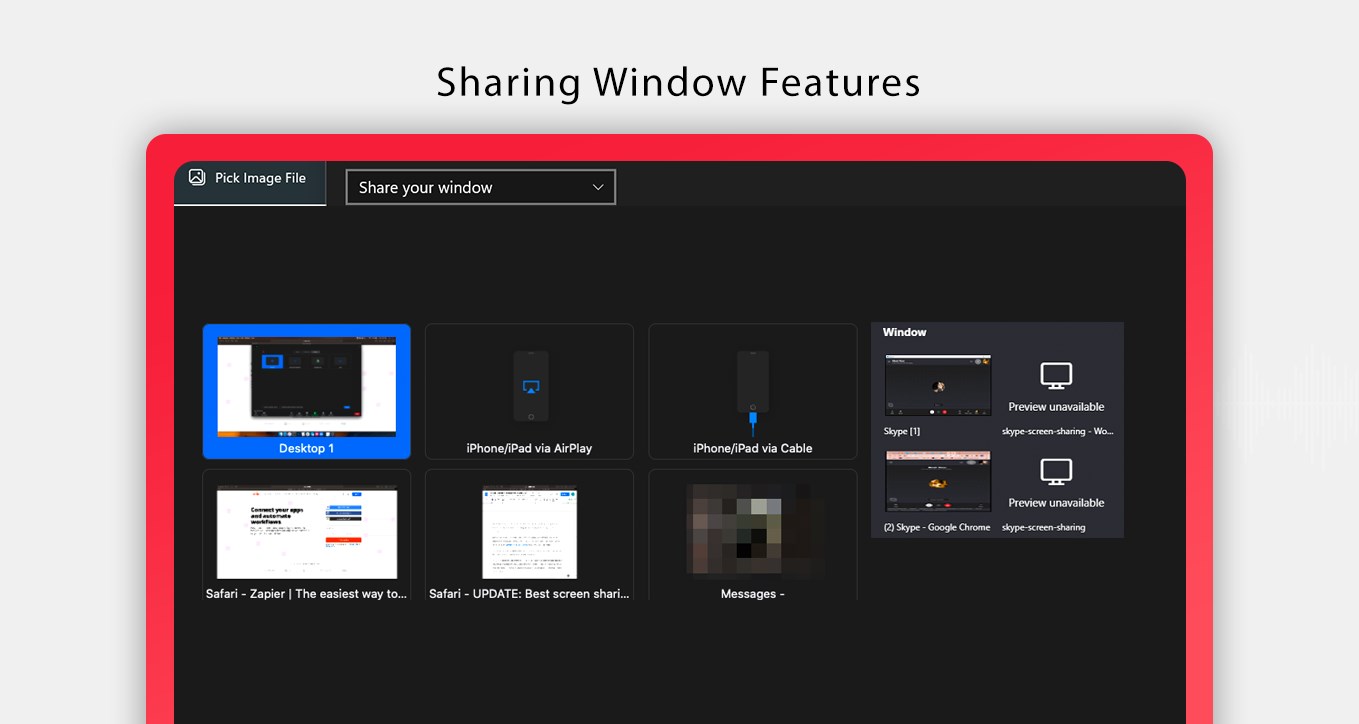The width and height of the screenshot is (1359, 724).
Task: Select the Safari - Zapier window thumbnail
Action: [x=307, y=536]
